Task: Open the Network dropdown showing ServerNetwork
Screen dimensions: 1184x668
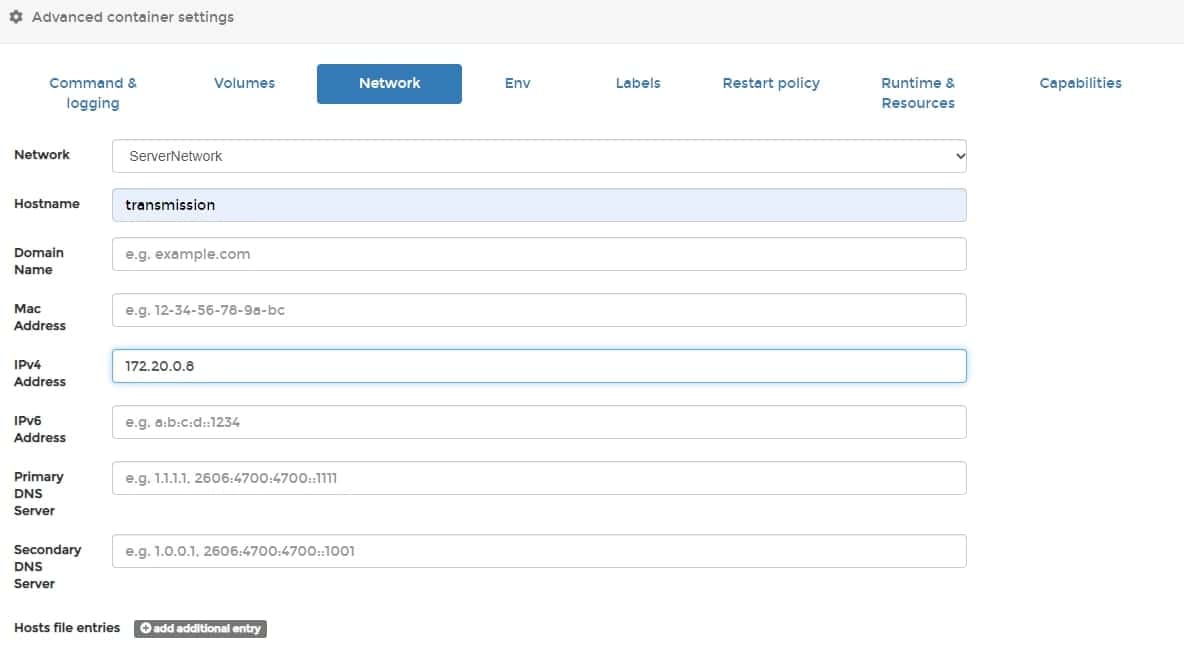Action: pos(539,156)
